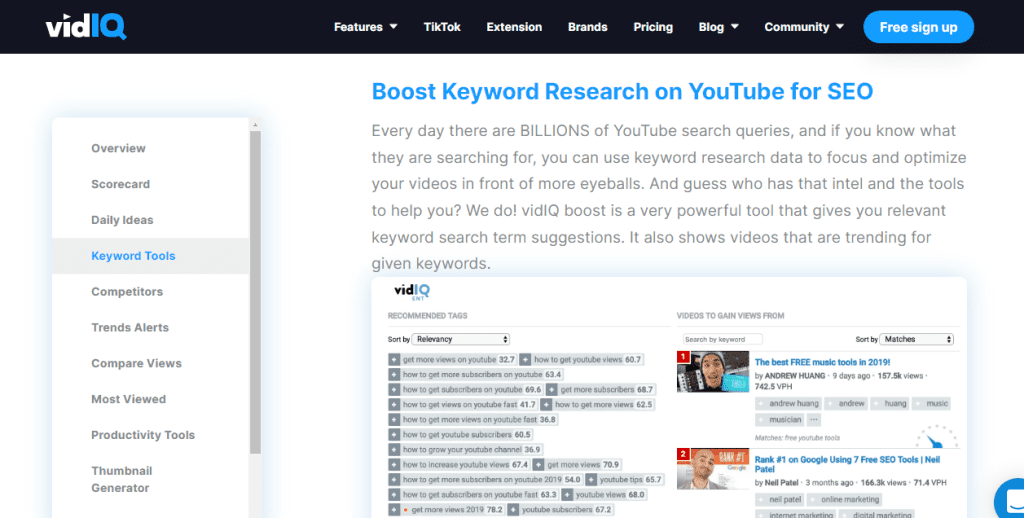Click the sidebar vertical scrollbar thumb
This screenshot has width=1024, height=518.
pos(255,292)
